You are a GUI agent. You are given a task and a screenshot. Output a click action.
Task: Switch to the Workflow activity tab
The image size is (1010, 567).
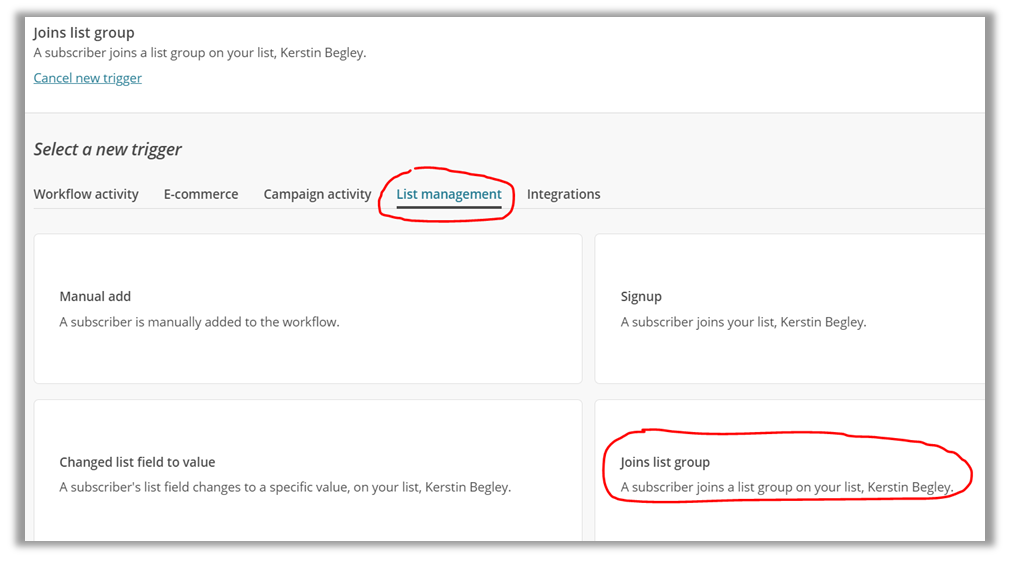(86, 194)
